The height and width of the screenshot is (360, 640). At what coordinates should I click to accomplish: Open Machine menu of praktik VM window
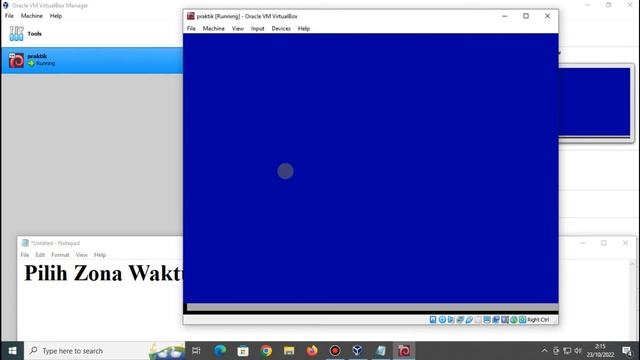click(213, 29)
